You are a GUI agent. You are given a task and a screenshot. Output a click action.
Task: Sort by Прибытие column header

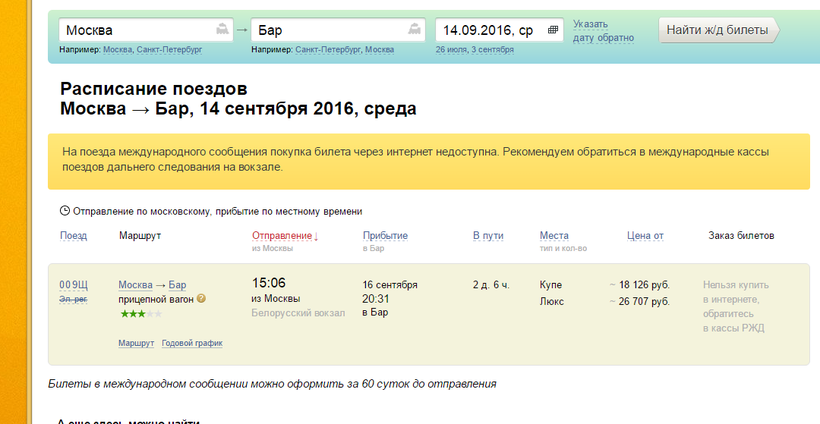coord(384,236)
